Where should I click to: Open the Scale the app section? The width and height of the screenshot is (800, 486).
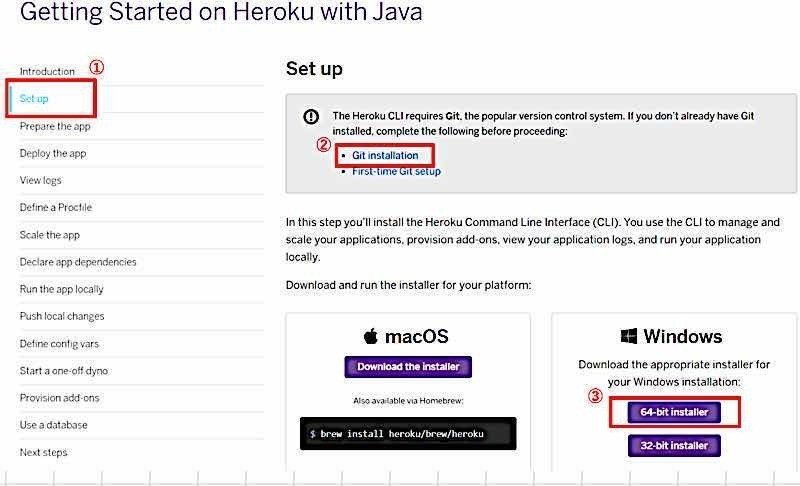click(50, 235)
